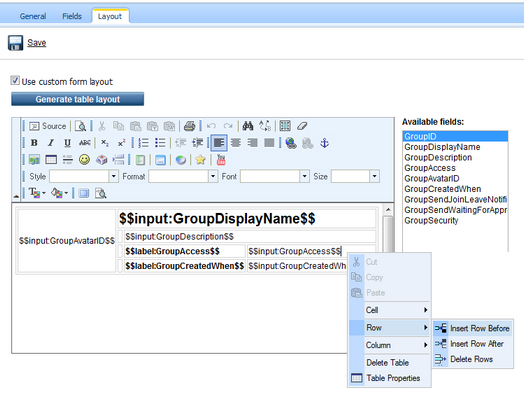Image resolution: width=524 pixels, height=393 pixels.
Task: Click the Maximize editor icon
Action: tap(84, 193)
